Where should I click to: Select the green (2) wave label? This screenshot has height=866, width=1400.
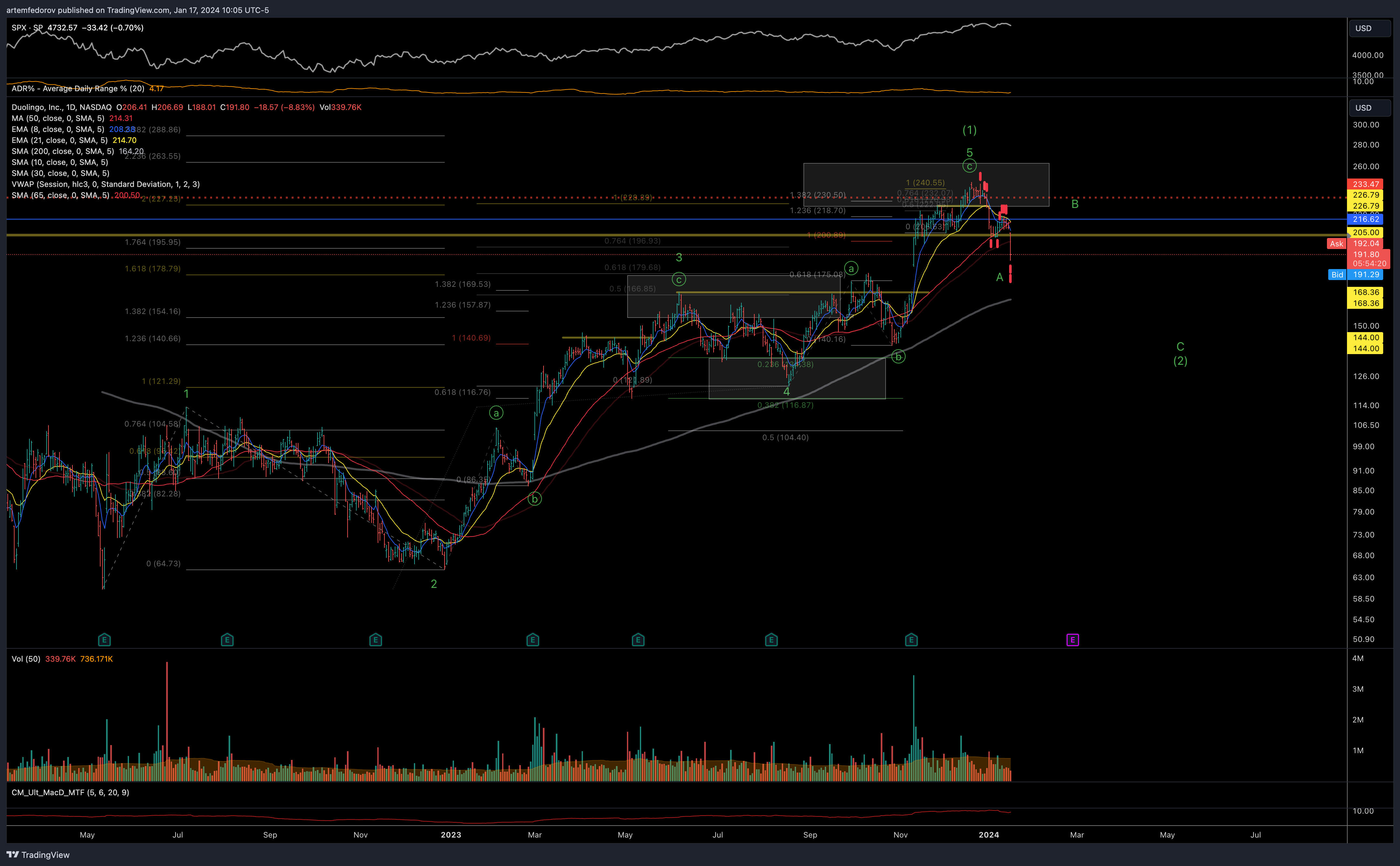(1180, 361)
